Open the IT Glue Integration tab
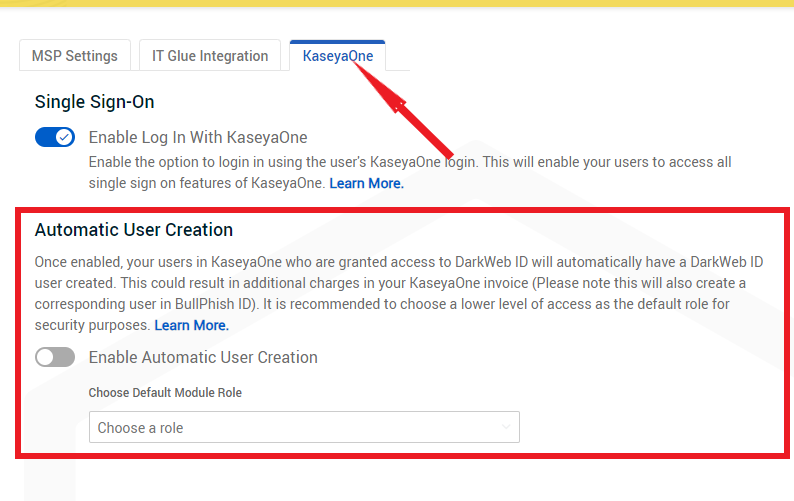This screenshot has width=794, height=501. [x=210, y=56]
